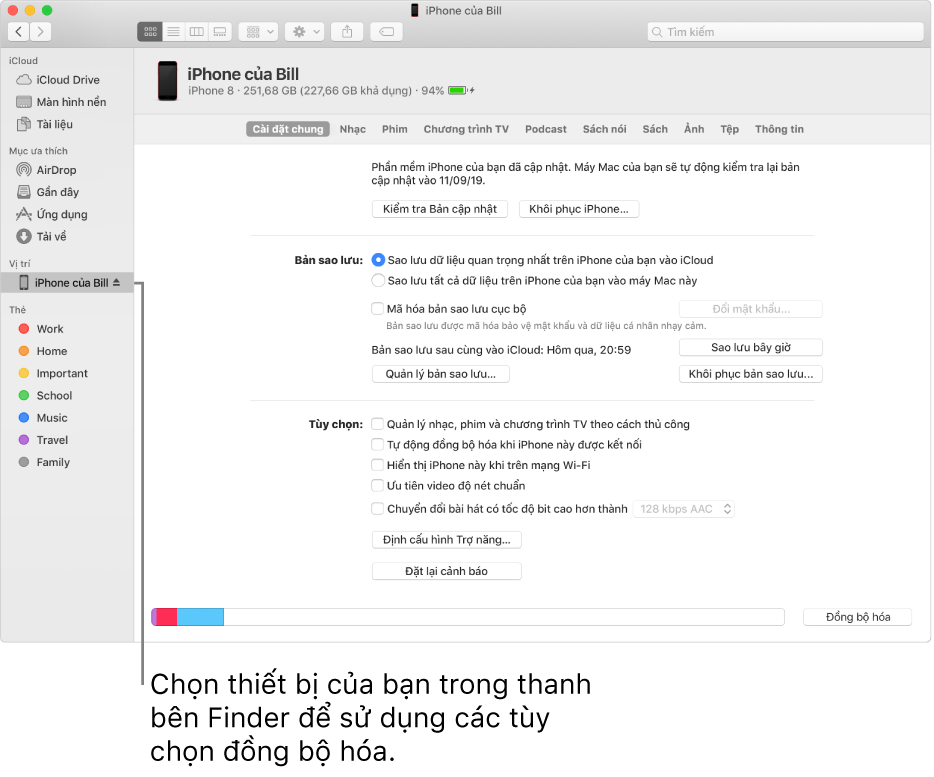Open Ứng dụng in sidebar
The height and width of the screenshot is (777, 934).
[52, 214]
